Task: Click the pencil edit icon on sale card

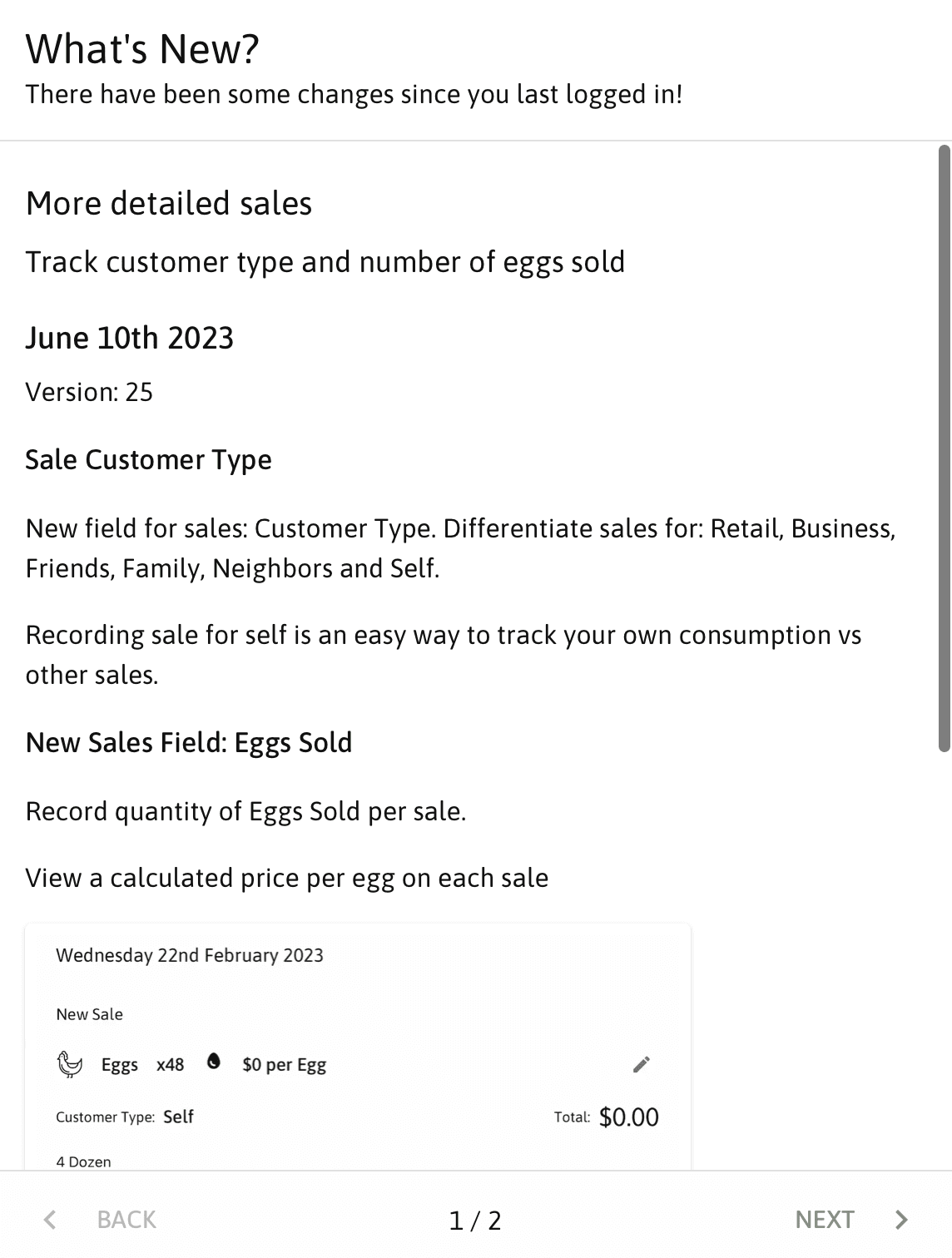Action: click(641, 1064)
